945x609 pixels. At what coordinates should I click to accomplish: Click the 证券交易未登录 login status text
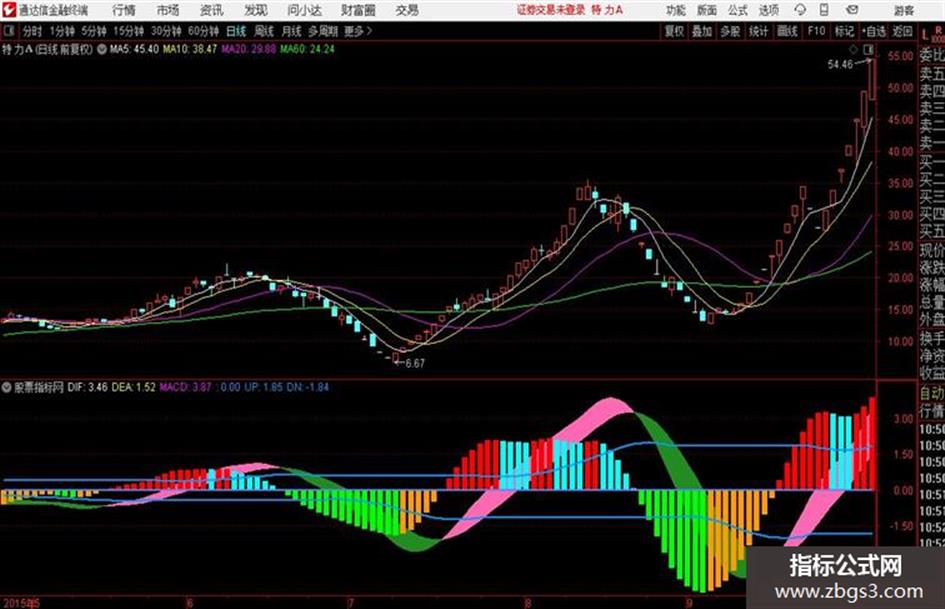551,10
